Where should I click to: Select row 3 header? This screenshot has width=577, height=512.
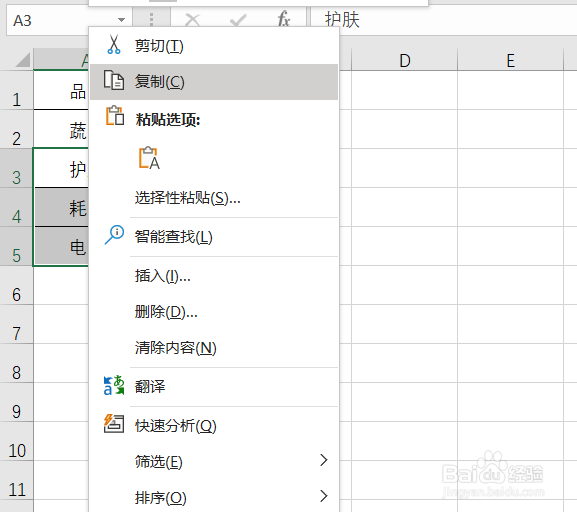(17, 169)
